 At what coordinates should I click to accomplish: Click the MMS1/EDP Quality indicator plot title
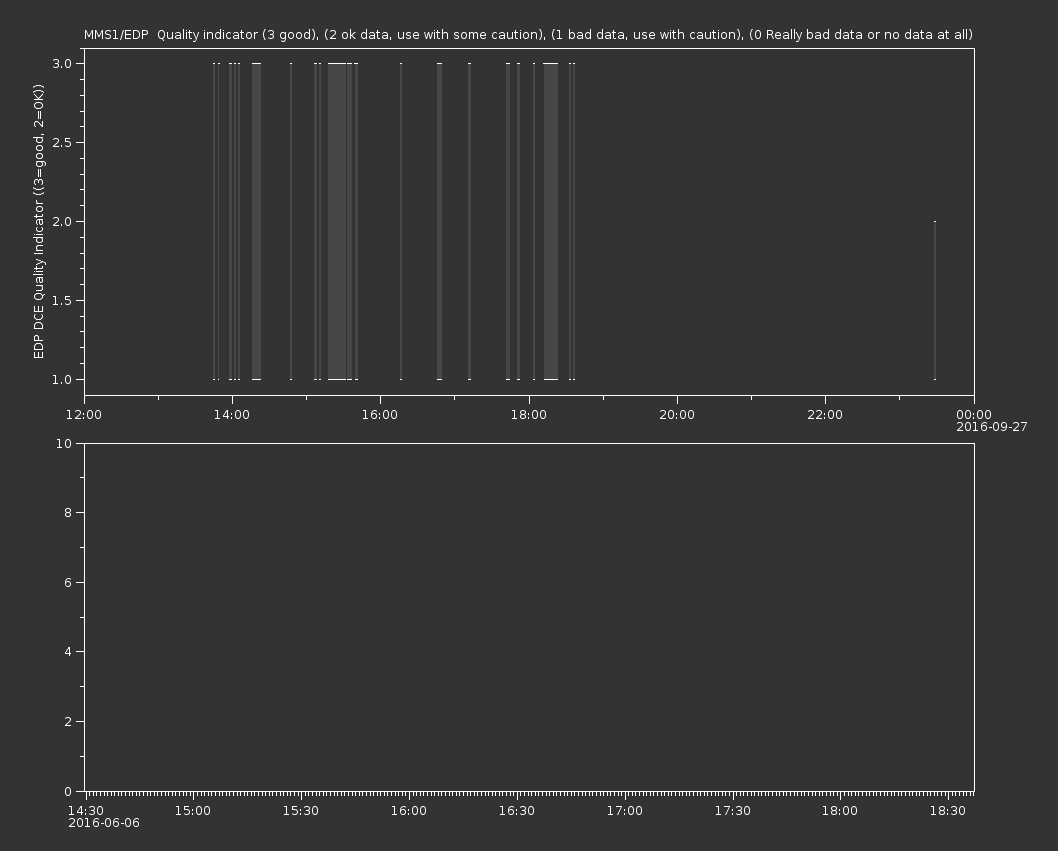(x=528, y=34)
